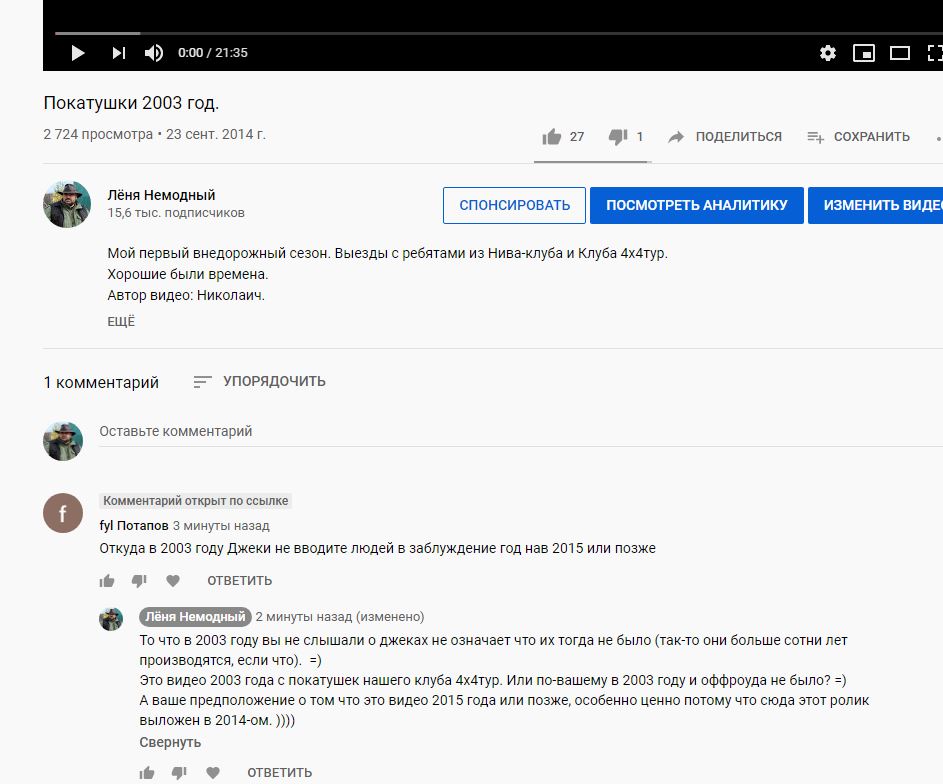This screenshot has width=943, height=784.
Task: Open ПОСМОТРЕТЬ АНАЛИТИКУ
Action: click(x=696, y=205)
